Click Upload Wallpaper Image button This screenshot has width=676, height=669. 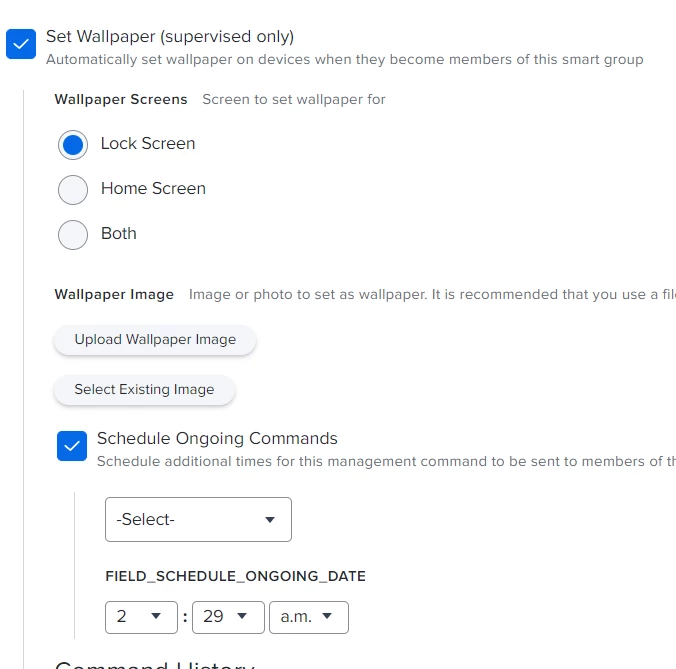155,340
